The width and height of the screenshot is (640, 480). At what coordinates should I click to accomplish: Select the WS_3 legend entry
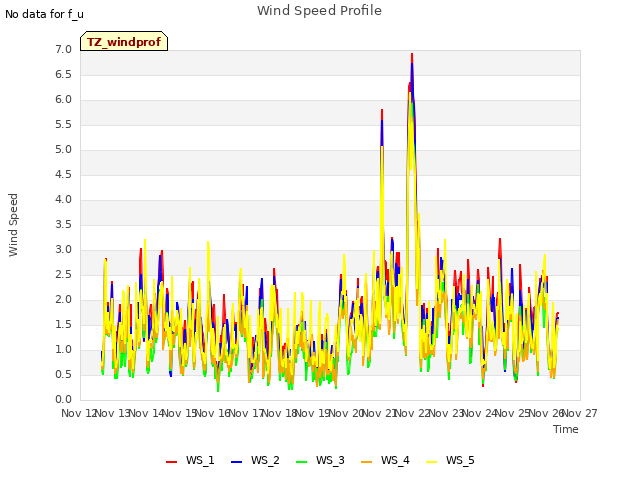tap(320, 460)
